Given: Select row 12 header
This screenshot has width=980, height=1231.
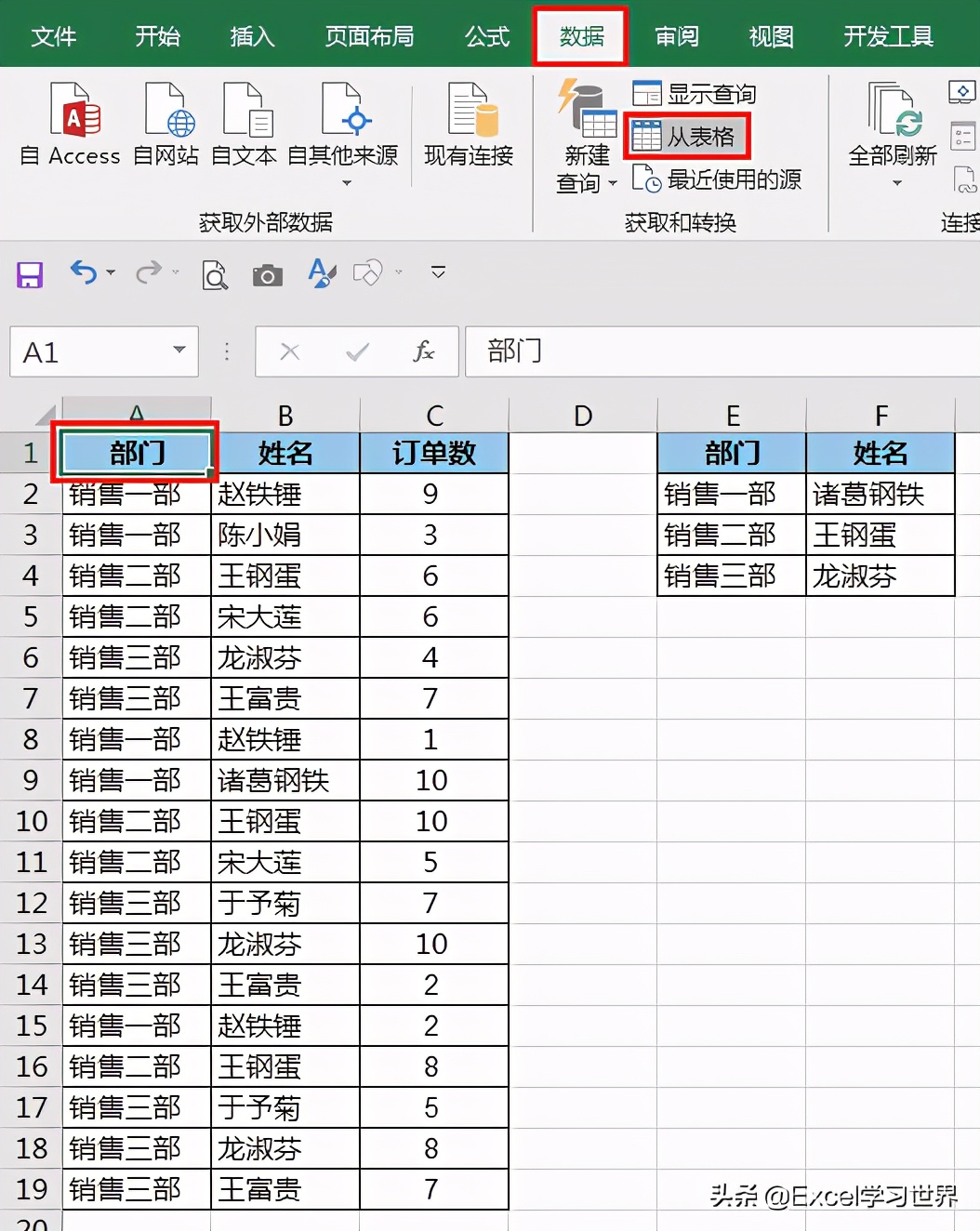Looking at the screenshot, I should pos(31,903).
